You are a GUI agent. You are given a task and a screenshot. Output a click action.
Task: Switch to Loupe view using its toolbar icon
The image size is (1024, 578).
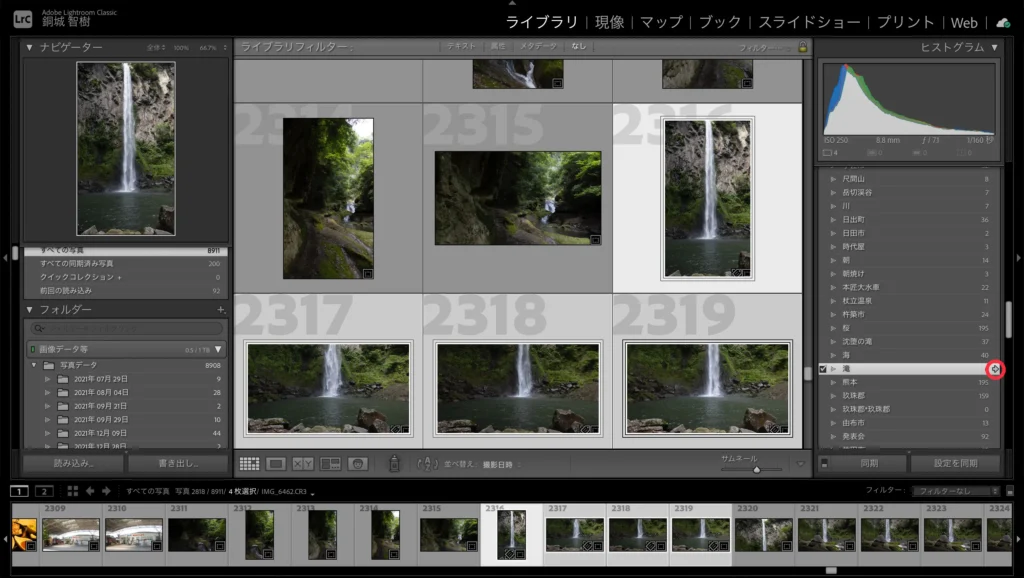tap(277, 462)
